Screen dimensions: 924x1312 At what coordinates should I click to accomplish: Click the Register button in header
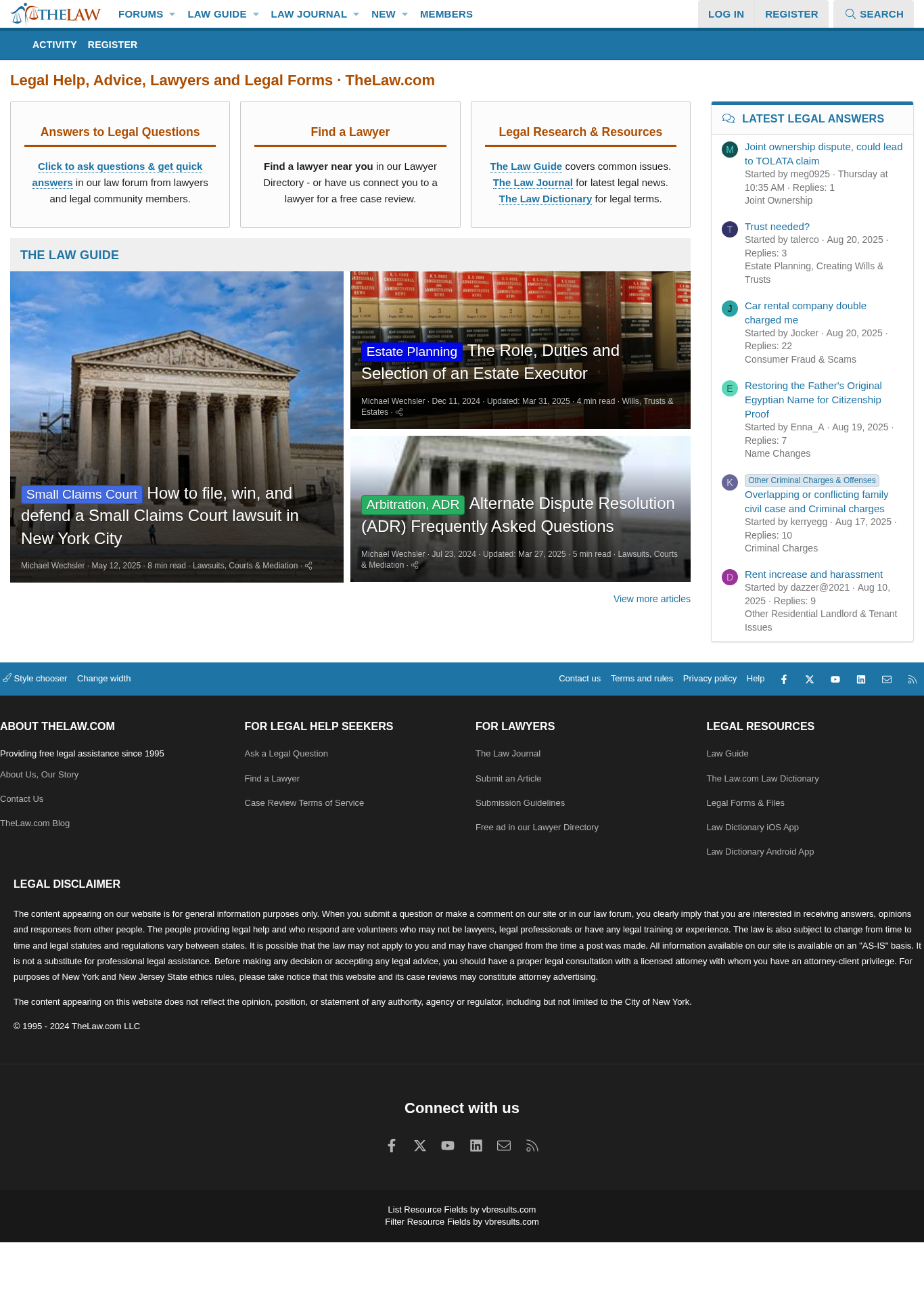pos(791,14)
